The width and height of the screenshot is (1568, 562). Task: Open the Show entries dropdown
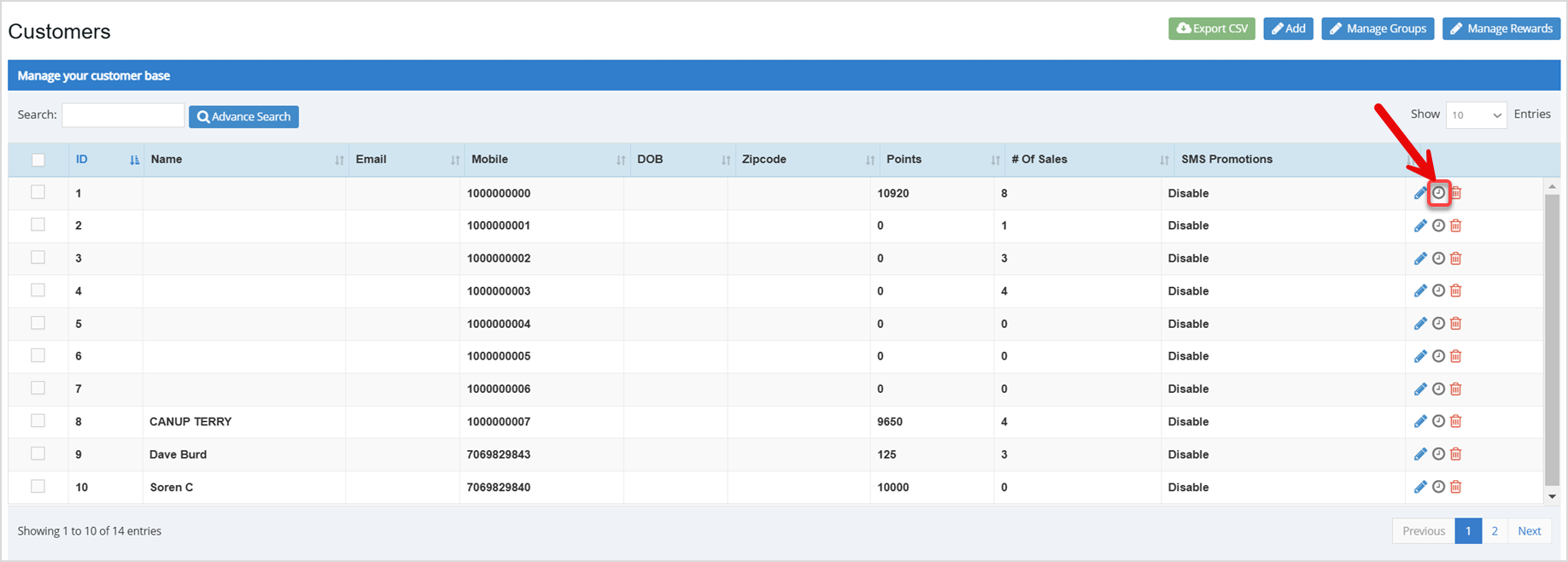point(1476,114)
